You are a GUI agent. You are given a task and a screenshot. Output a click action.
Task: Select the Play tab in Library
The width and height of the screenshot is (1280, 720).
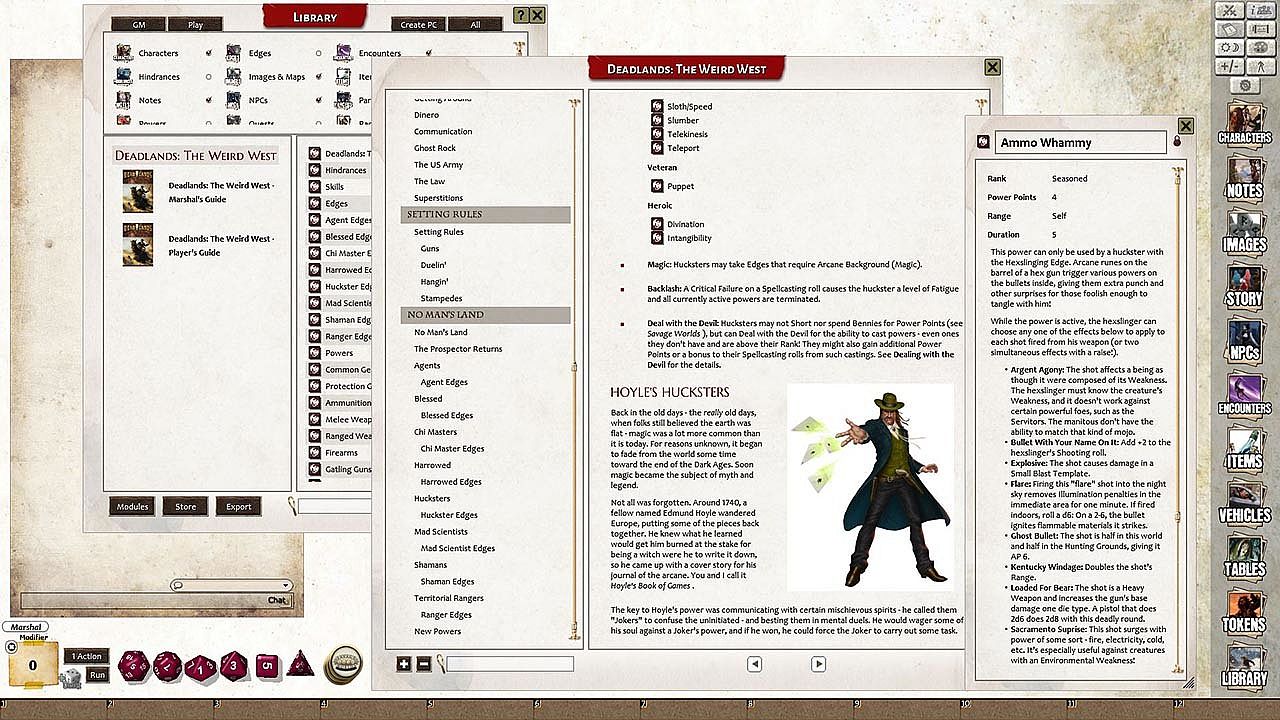click(x=196, y=24)
